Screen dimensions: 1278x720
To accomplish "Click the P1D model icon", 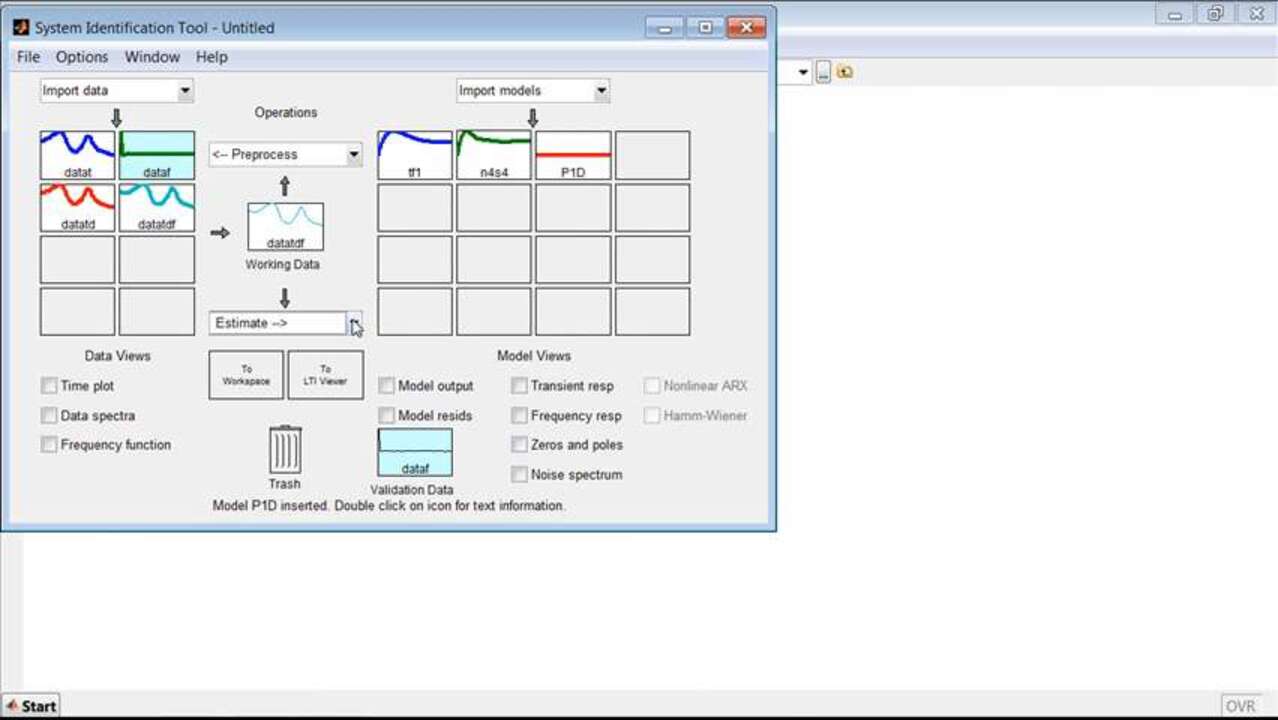I will tap(573, 155).
